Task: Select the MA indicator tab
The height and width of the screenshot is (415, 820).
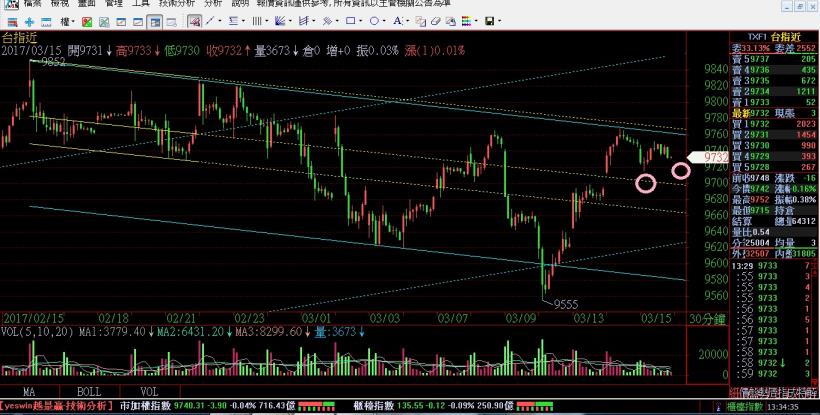Action: click(x=30, y=393)
